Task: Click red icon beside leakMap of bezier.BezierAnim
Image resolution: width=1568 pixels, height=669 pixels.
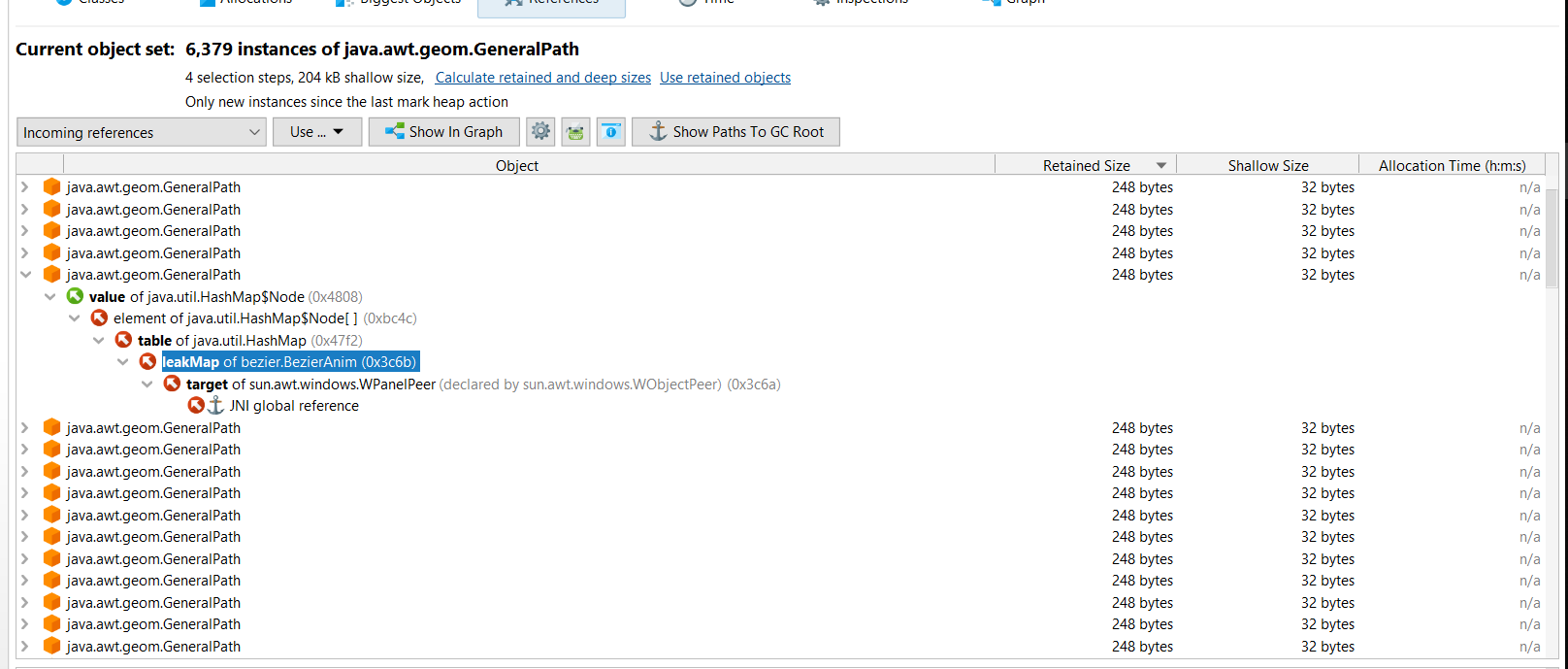Action: click(x=147, y=361)
